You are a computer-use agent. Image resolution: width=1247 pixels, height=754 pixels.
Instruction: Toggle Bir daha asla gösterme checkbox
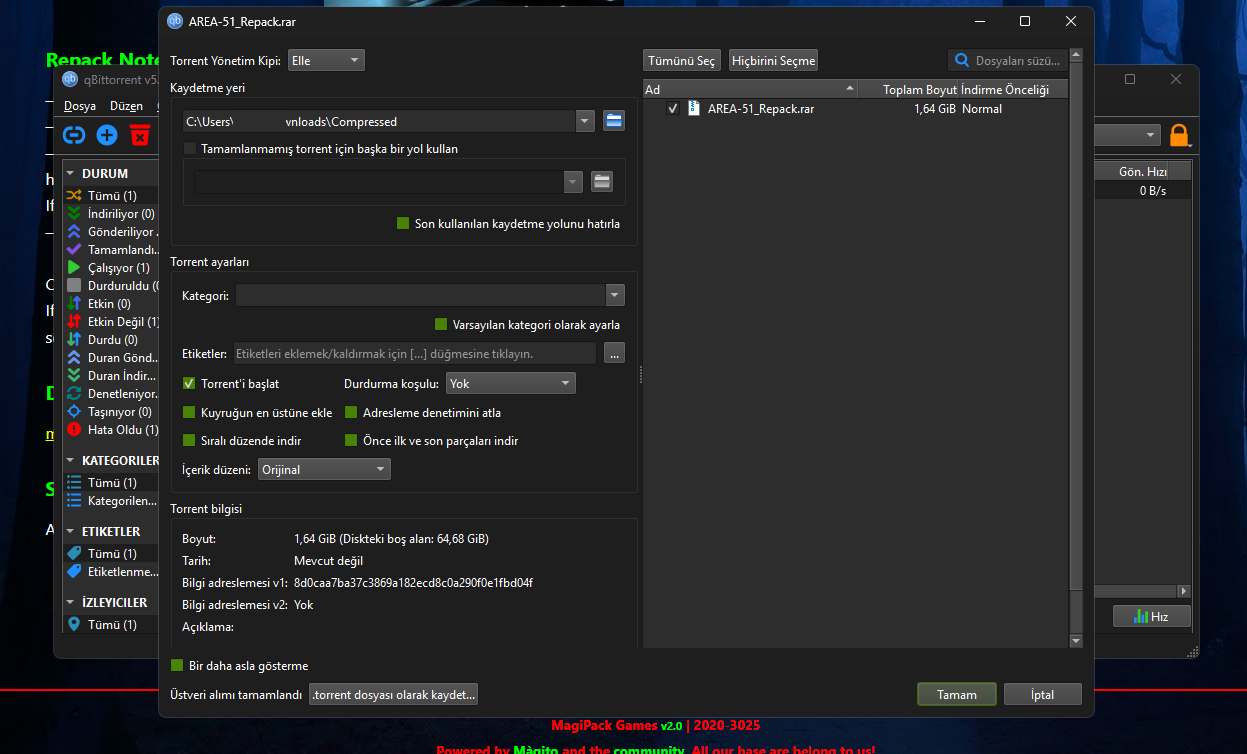pyautogui.click(x=177, y=666)
